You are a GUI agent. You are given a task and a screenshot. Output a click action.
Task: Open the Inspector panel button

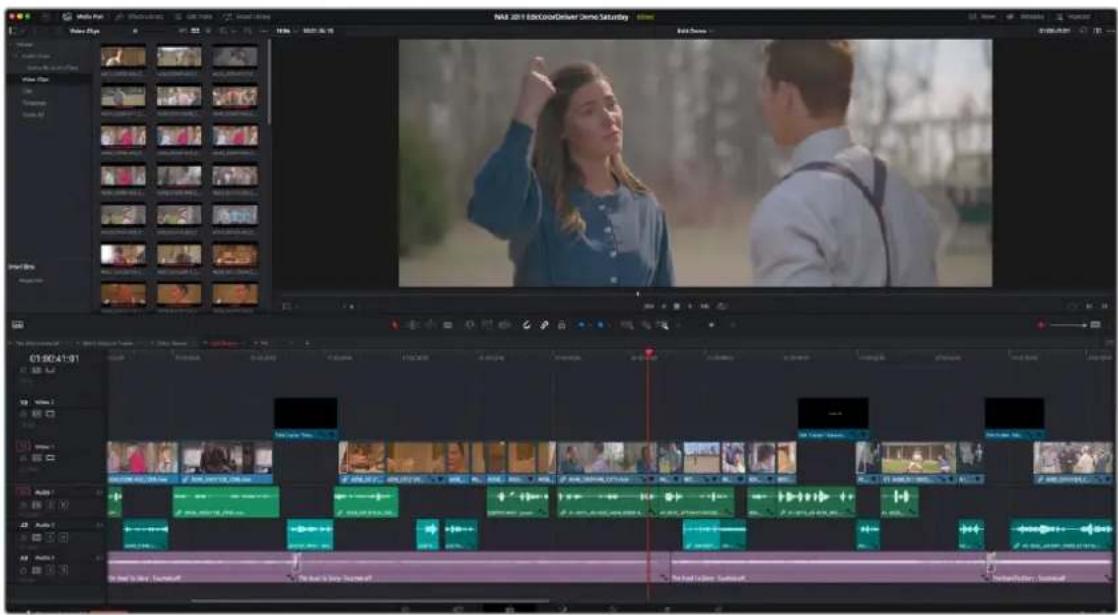(1073, 16)
